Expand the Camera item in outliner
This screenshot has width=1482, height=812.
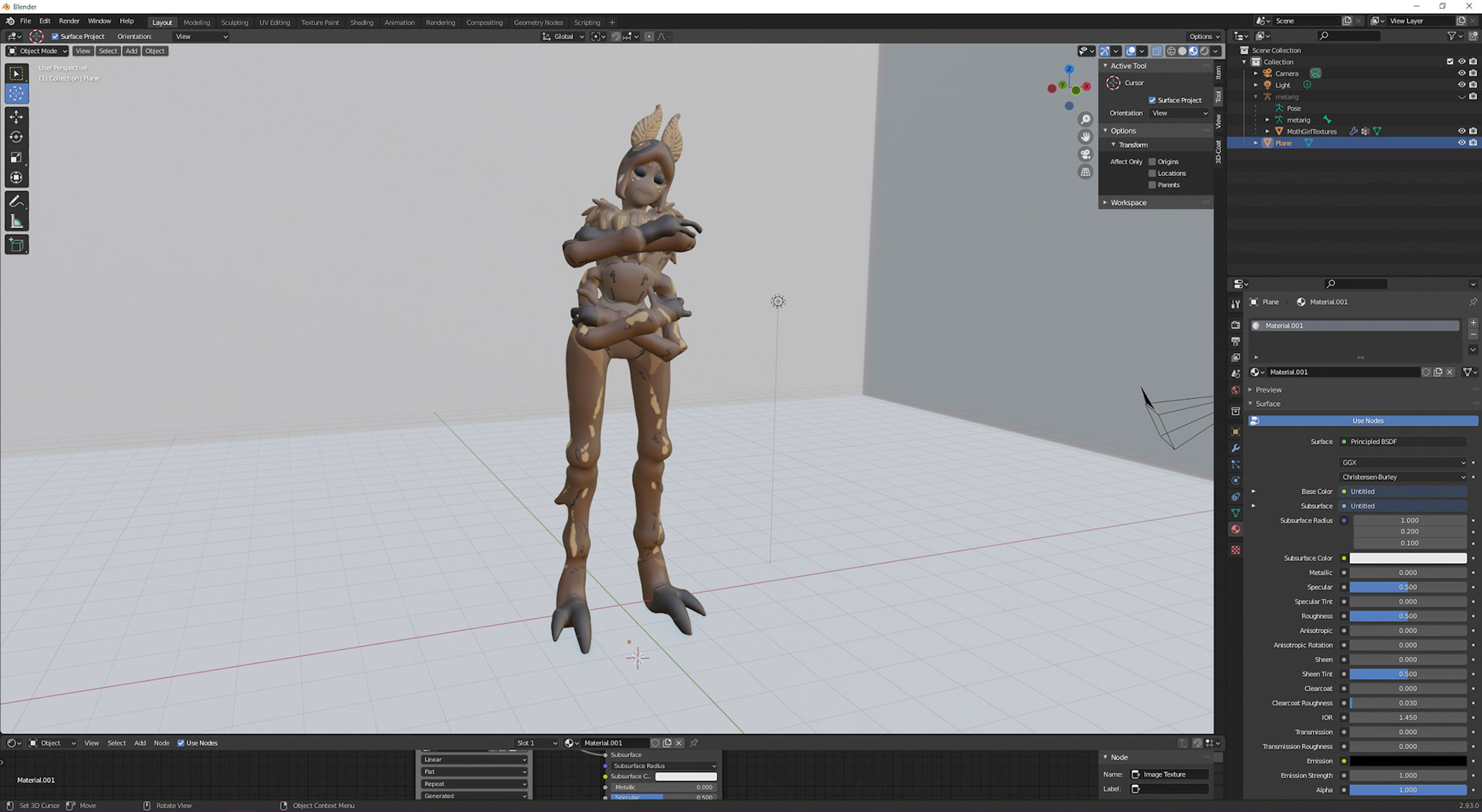click(x=1256, y=73)
